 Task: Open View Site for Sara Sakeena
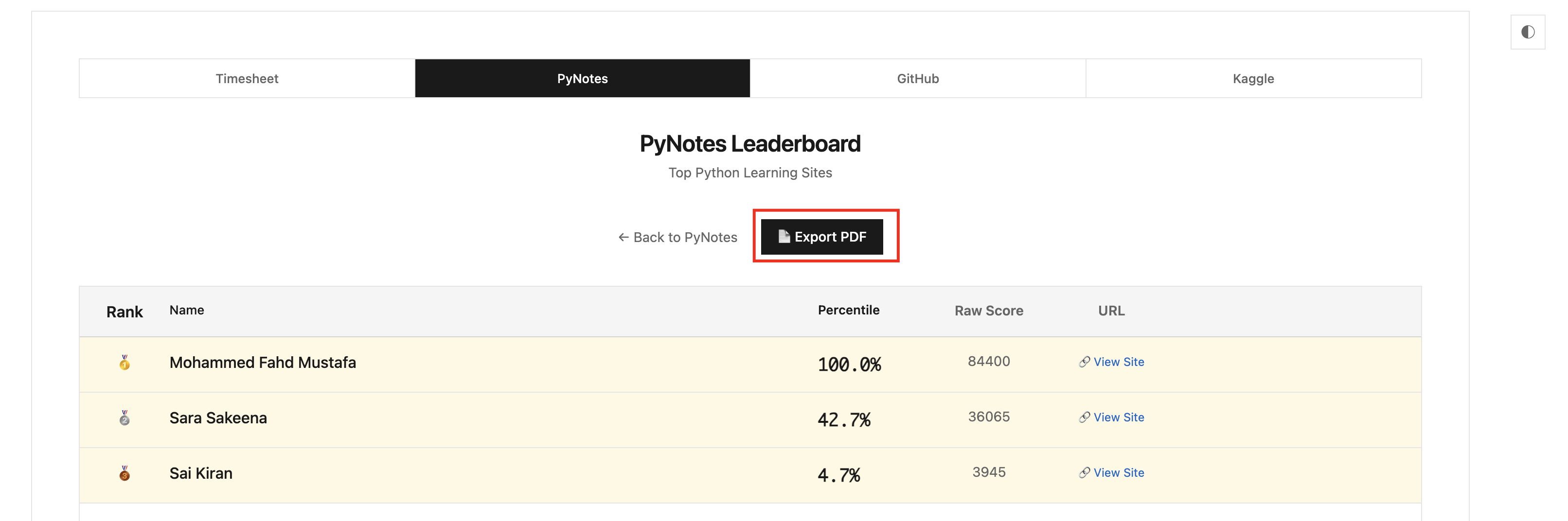[x=1118, y=417]
